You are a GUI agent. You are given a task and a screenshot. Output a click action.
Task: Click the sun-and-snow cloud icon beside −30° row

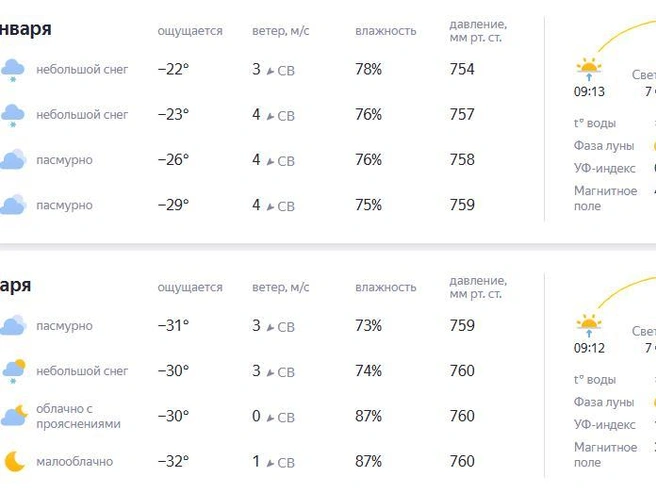tap(13, 371)
